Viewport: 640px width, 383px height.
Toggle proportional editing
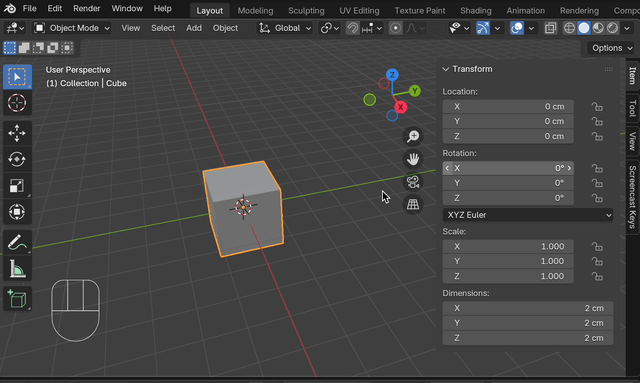coord(395,28)
